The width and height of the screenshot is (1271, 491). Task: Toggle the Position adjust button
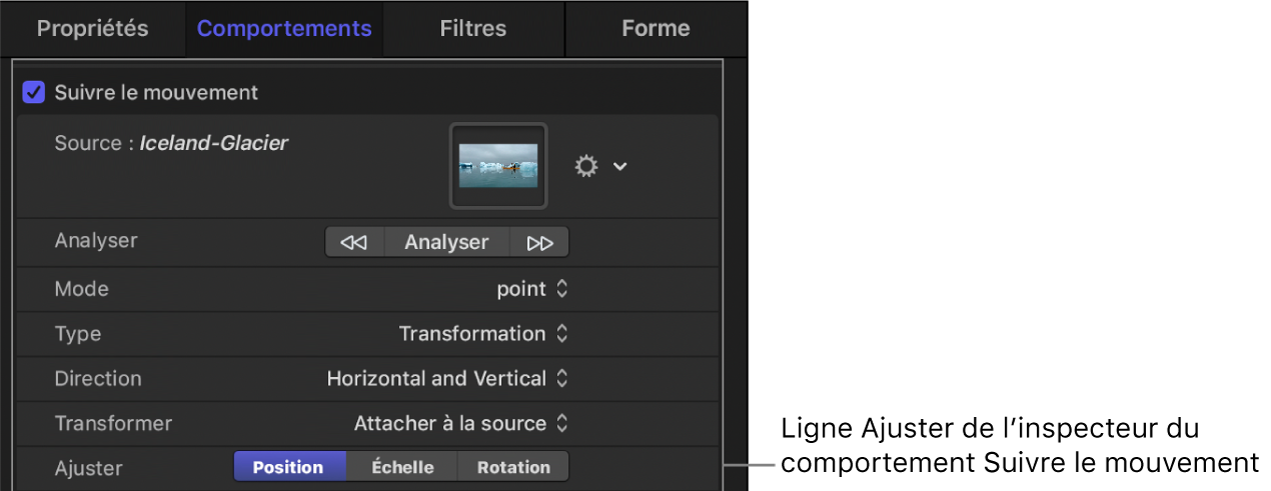pyautogui.click(x=288, y=467)
